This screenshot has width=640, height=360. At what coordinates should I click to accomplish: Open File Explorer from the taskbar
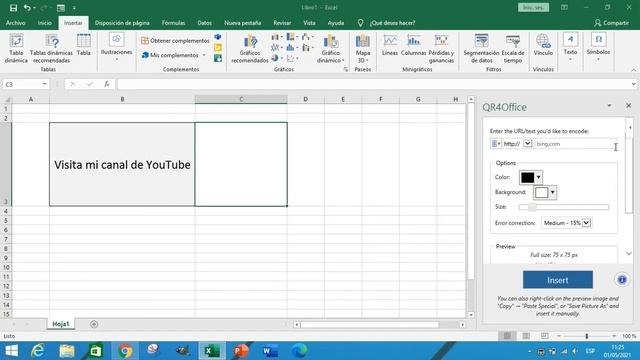(67, 351)
